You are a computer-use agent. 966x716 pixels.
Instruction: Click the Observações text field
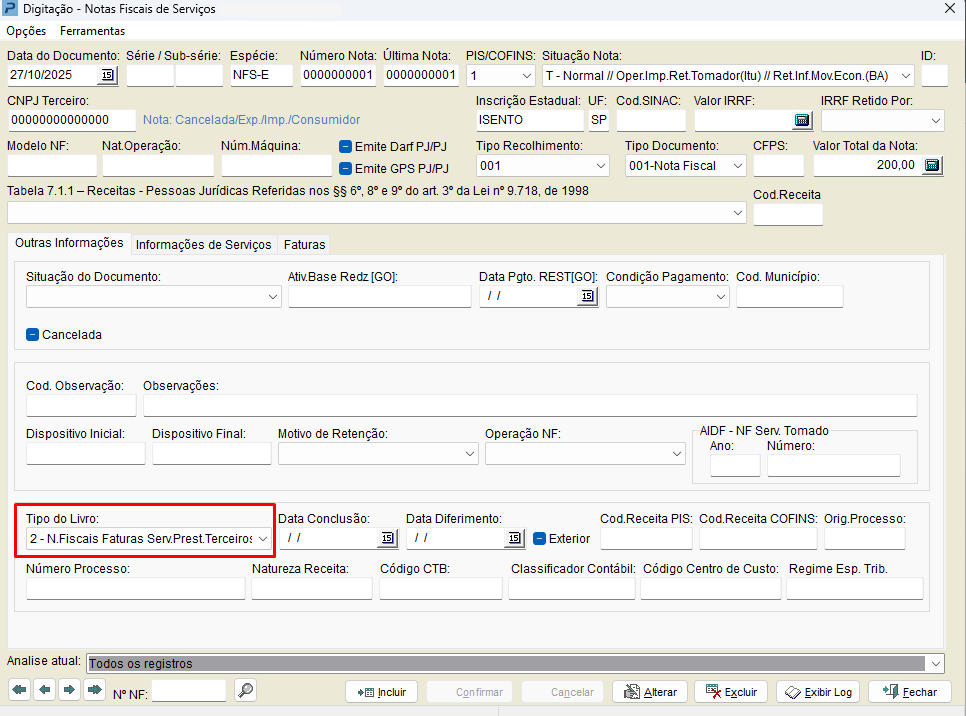[x=529, y=405]
